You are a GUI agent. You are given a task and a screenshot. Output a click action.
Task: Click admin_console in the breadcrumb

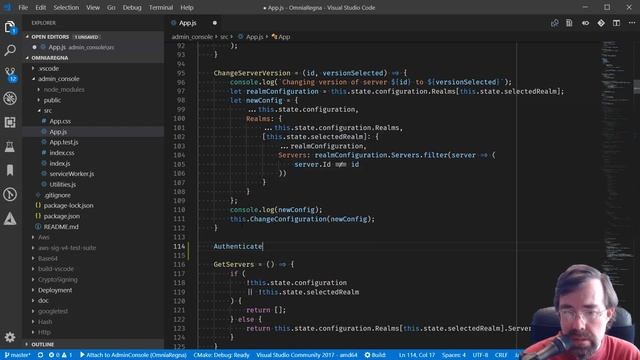pyautogui.click(x=192, y=37)
